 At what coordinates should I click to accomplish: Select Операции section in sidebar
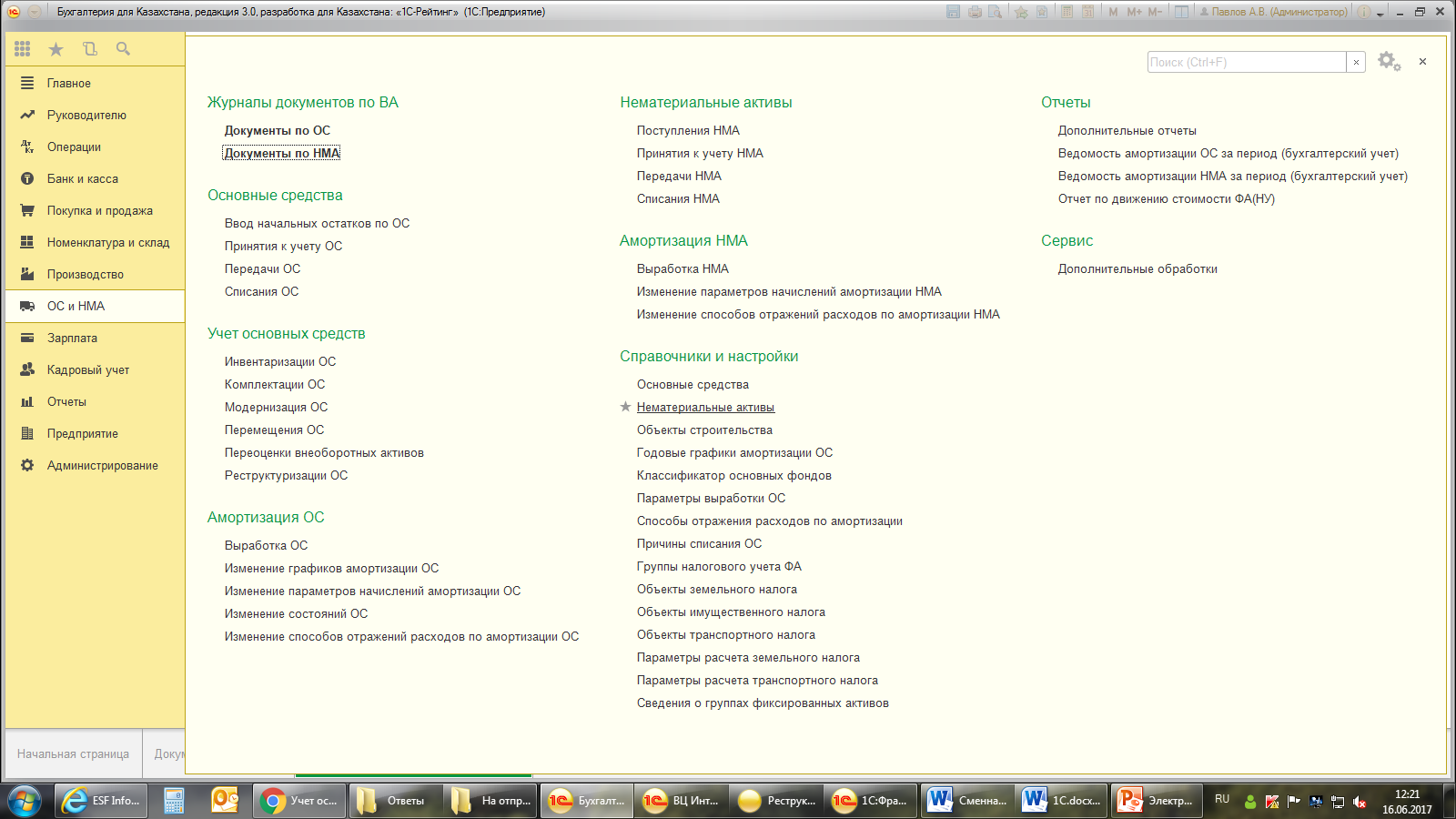(95, 147)
